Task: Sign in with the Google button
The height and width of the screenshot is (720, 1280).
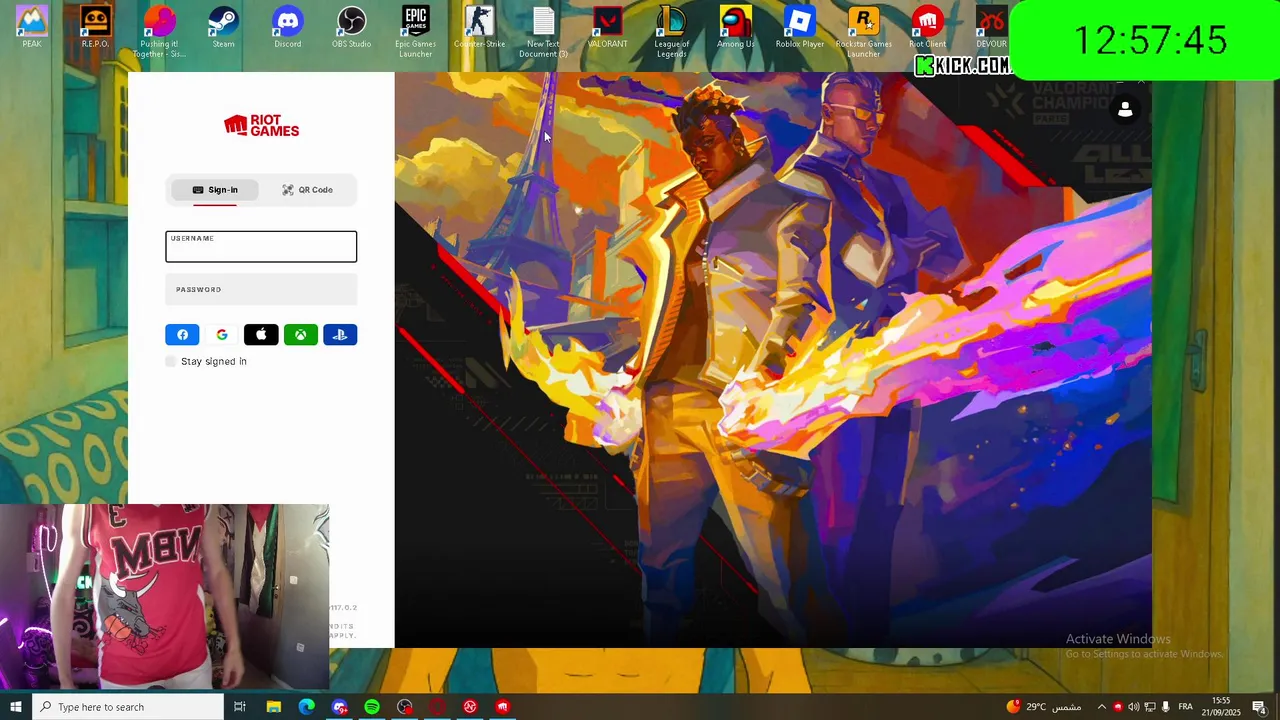Action: (222, 335)
